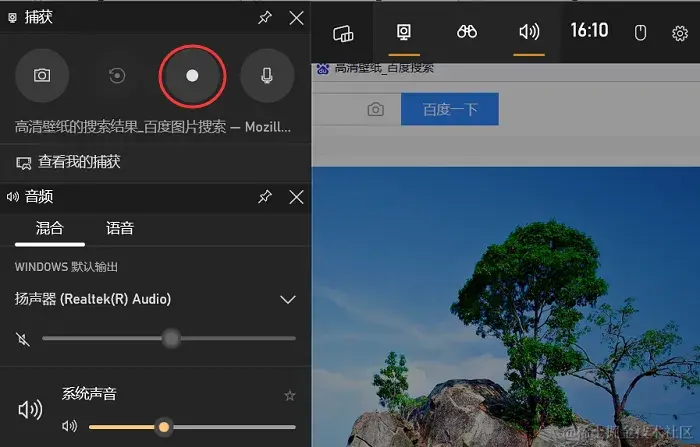
Task: Start recording with the record button
Action: pyautogui.click(x=192, y=76)
